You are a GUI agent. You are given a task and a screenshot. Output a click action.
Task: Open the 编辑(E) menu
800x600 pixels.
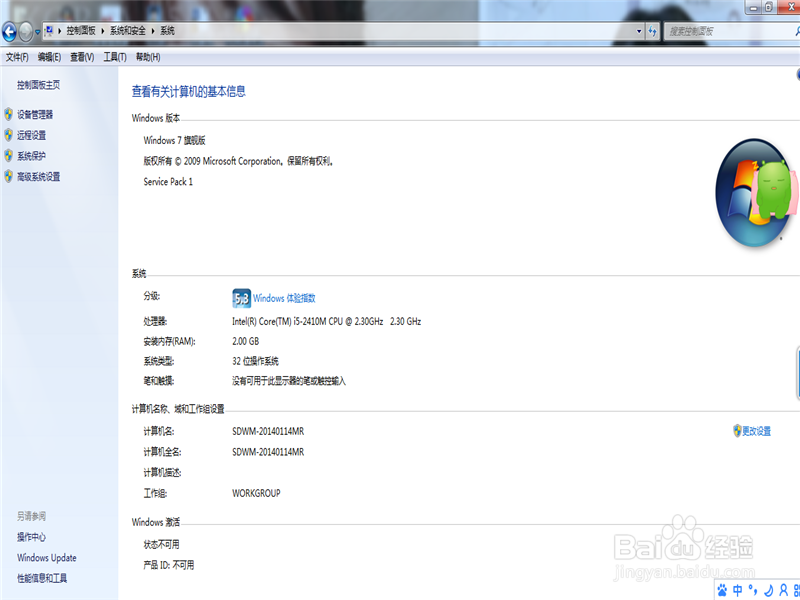click(x=49, y=57)
